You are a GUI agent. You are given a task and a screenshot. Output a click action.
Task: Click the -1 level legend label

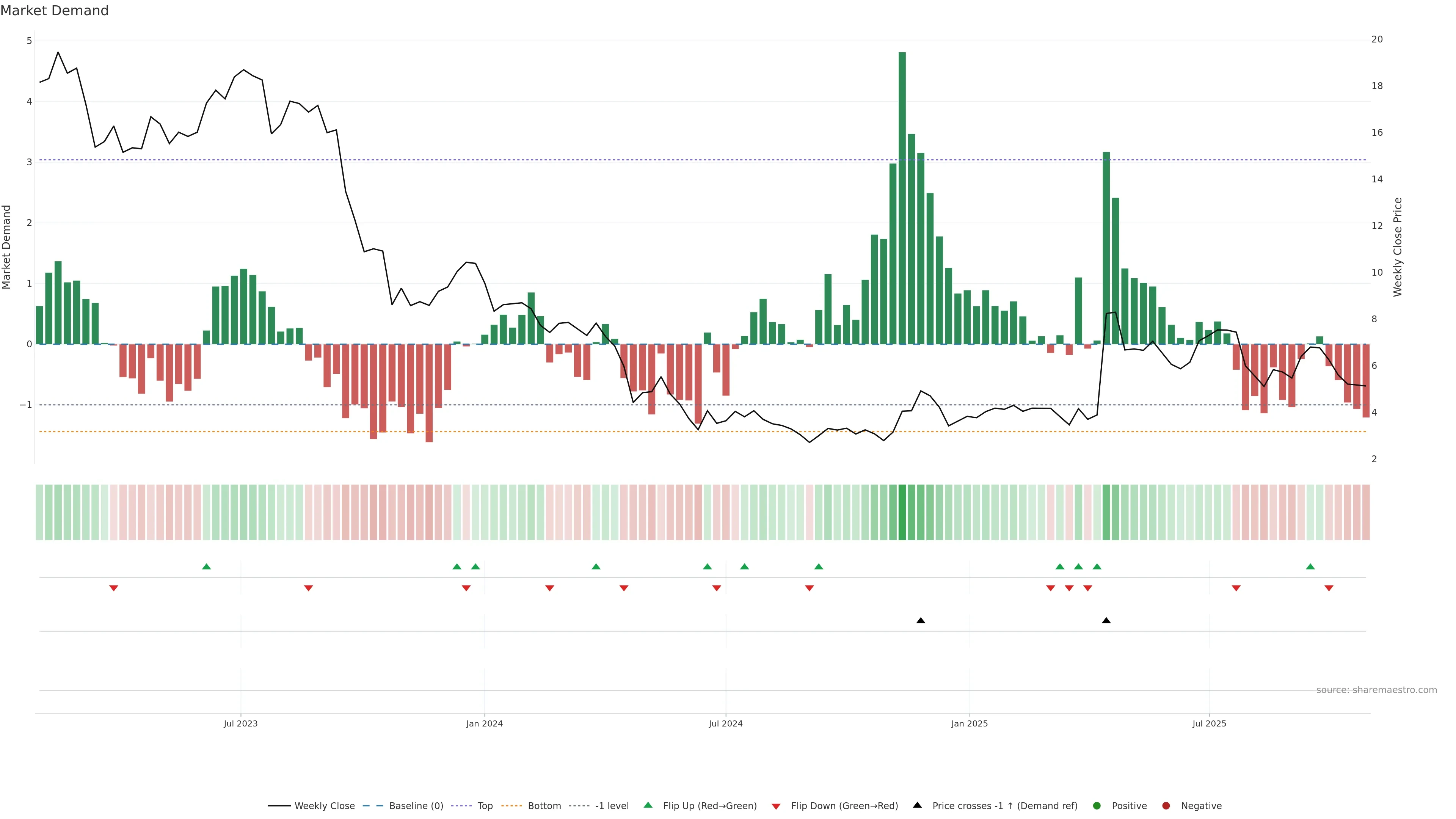pos(612,806)
